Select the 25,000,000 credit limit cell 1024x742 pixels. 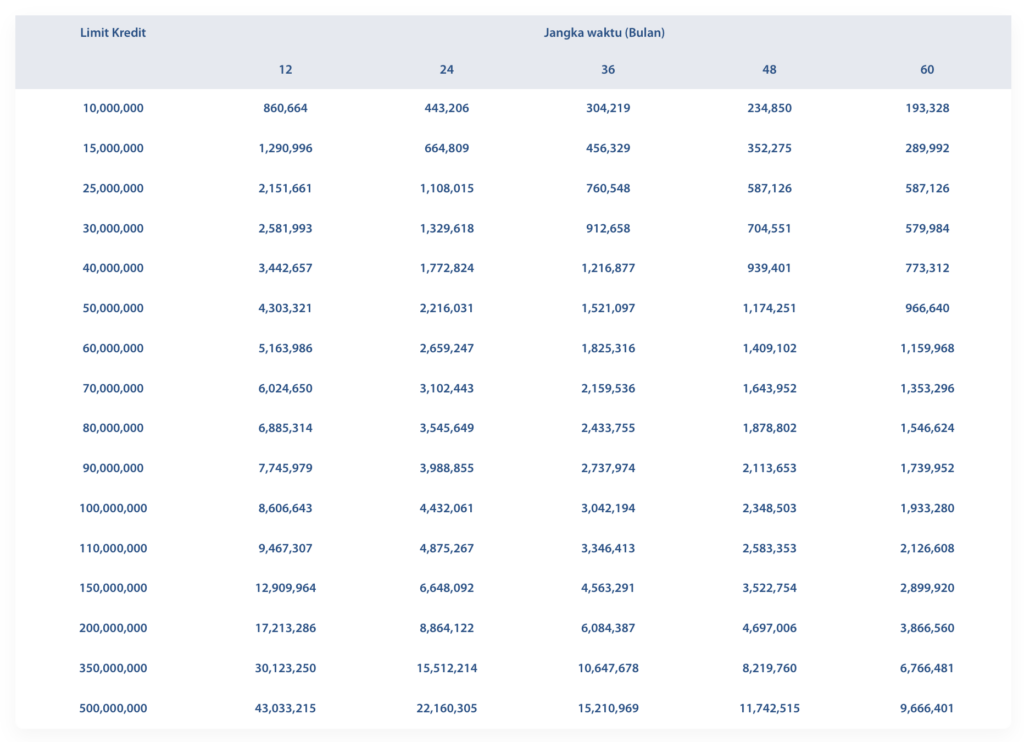113,189
